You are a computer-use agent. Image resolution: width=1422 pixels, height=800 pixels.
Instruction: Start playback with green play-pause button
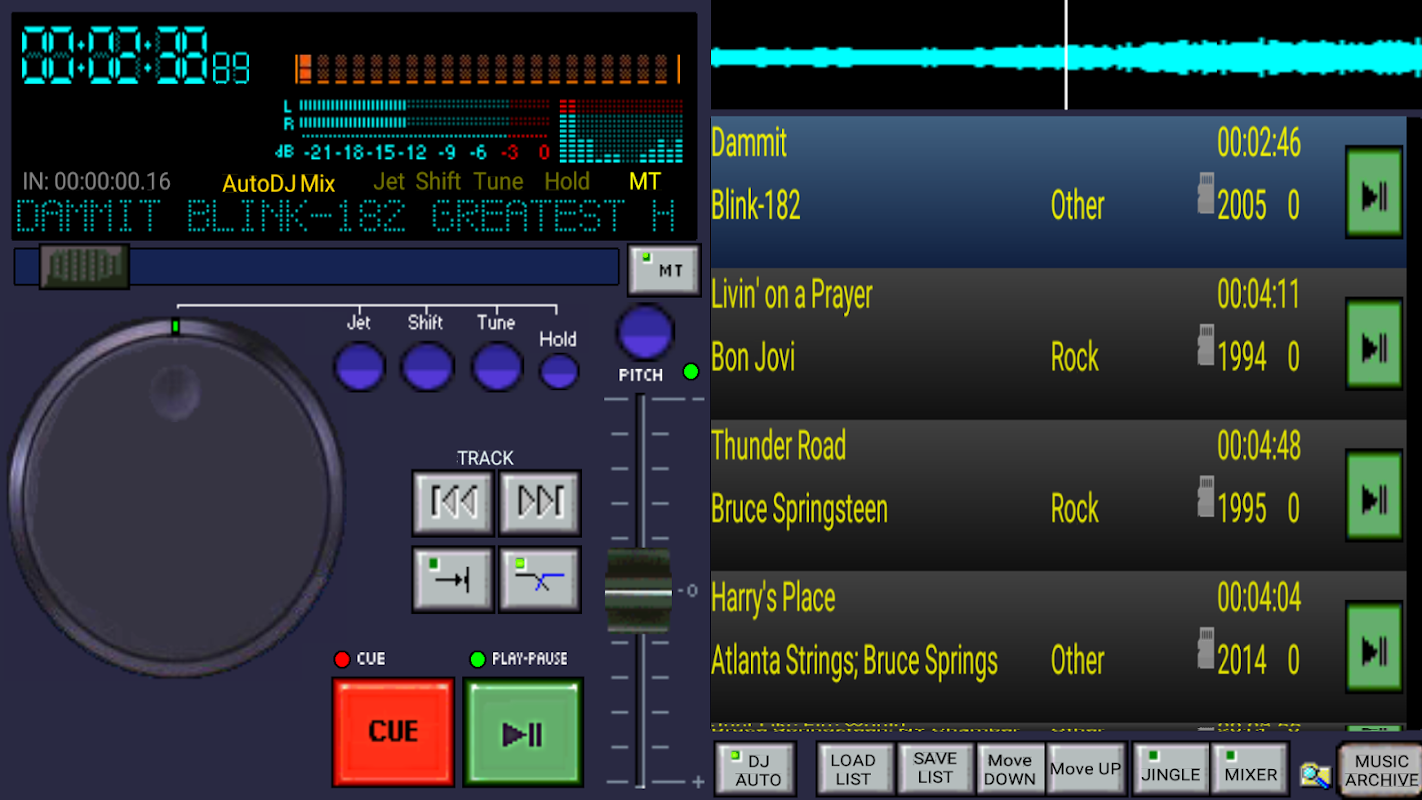coord(523,733)
